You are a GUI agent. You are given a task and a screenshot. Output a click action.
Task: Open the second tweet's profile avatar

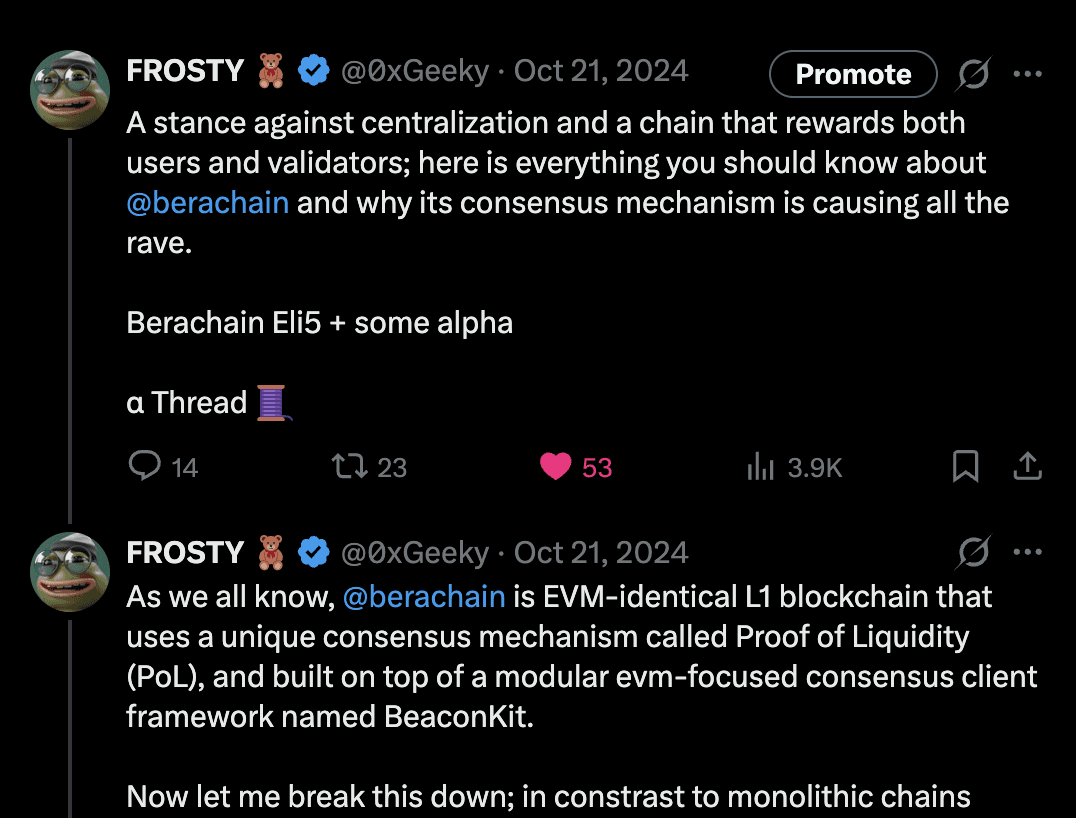coord(70,572)
